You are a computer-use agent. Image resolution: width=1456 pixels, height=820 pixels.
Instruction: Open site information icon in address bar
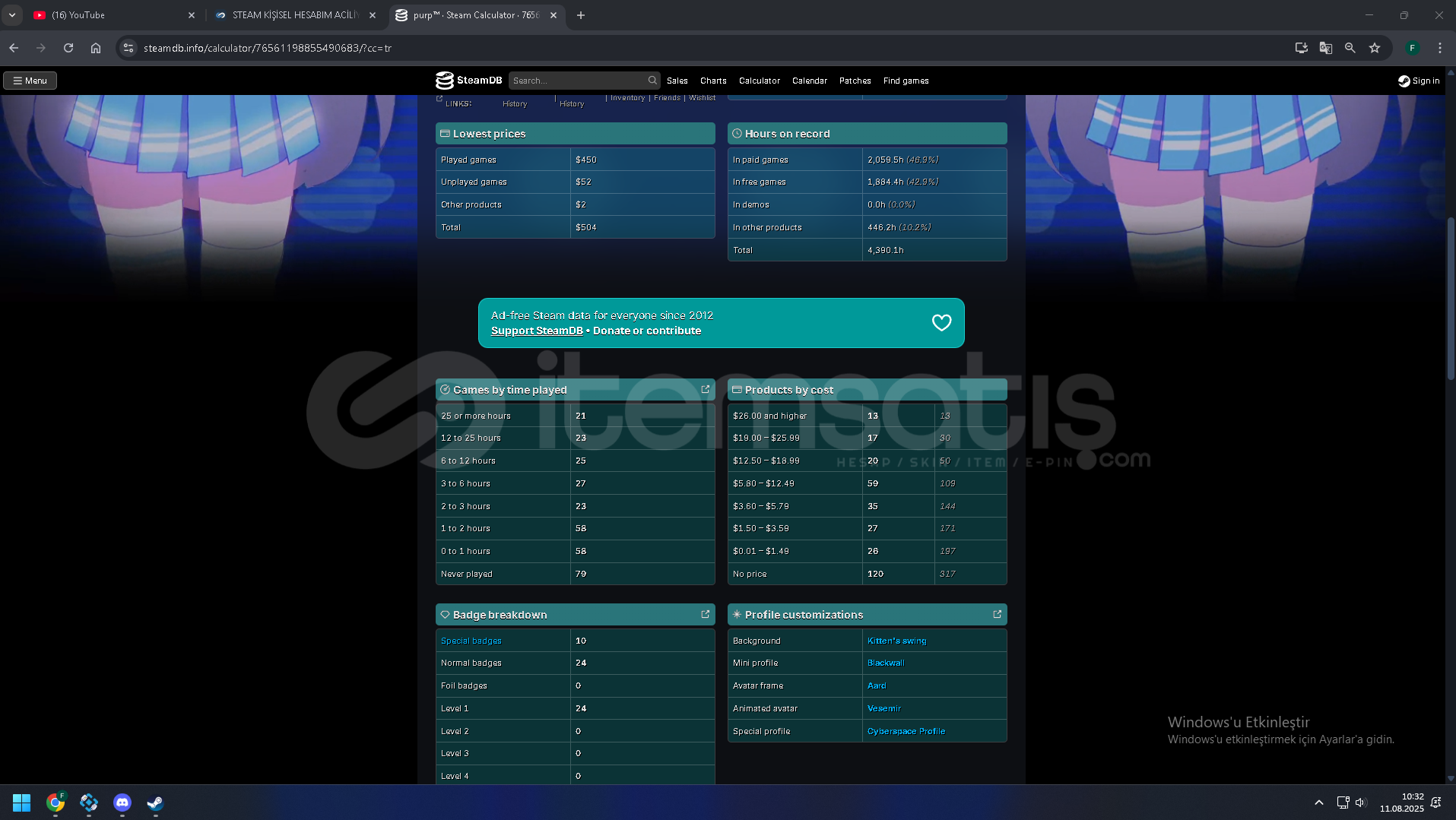[128, 48]
